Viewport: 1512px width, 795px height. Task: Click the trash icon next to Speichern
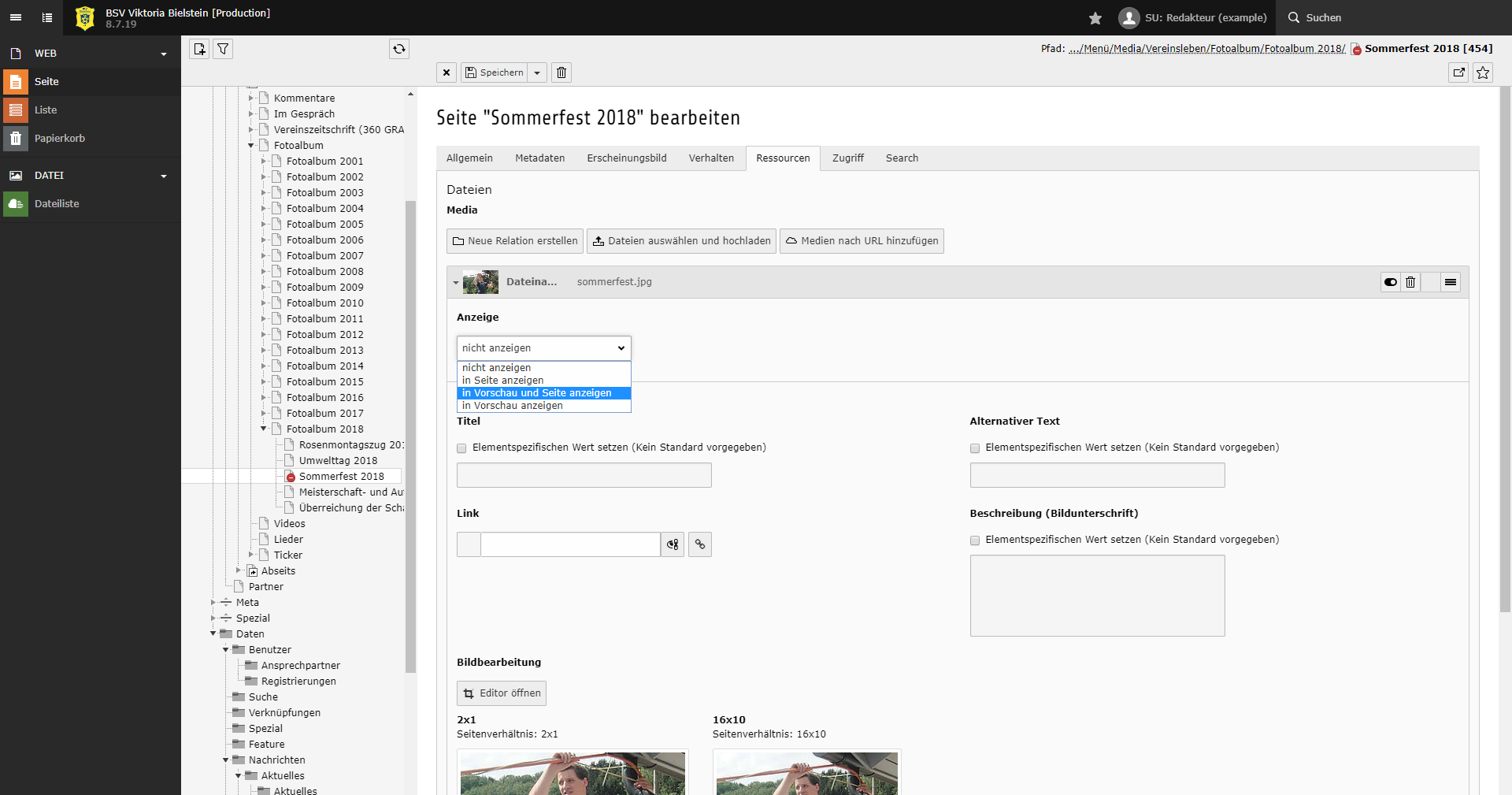coord(561,72)
